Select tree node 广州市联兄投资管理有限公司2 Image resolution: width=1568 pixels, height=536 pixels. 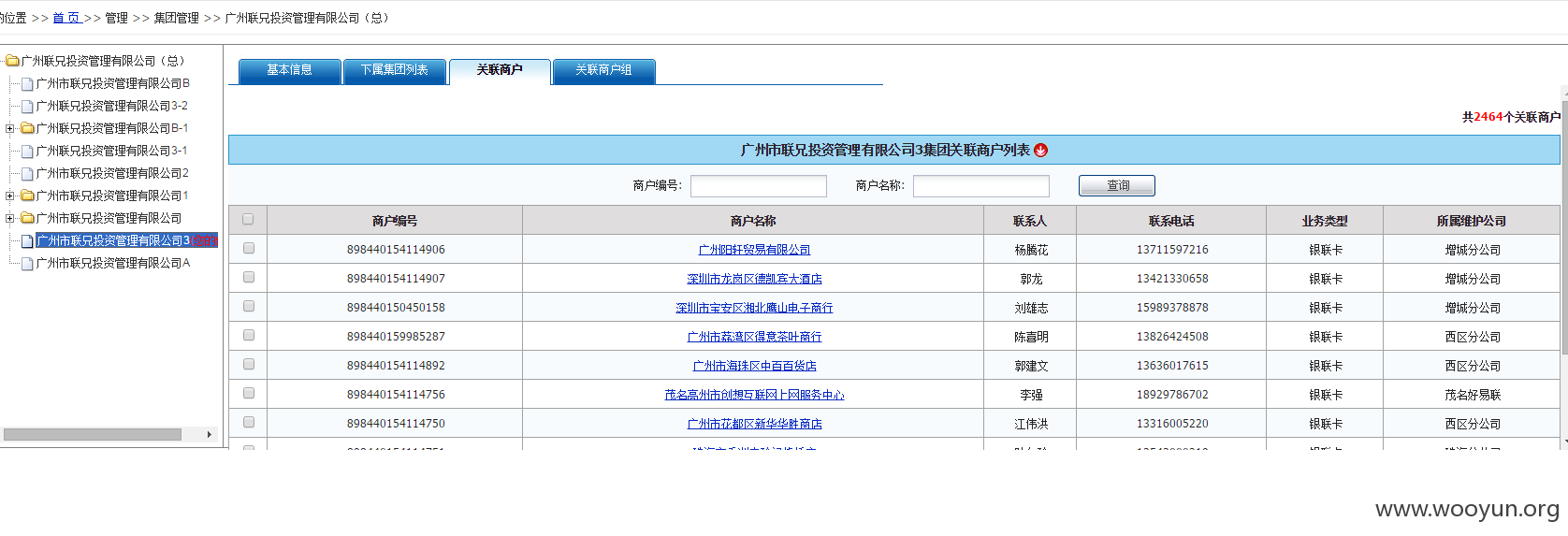point(113,173)
